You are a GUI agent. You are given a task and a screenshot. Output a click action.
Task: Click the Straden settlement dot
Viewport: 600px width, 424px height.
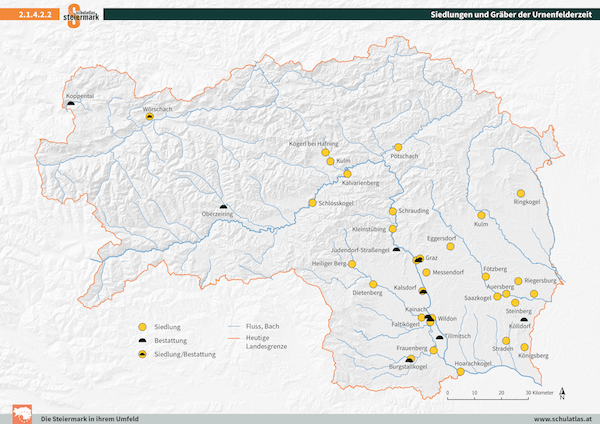pos(506,341)
